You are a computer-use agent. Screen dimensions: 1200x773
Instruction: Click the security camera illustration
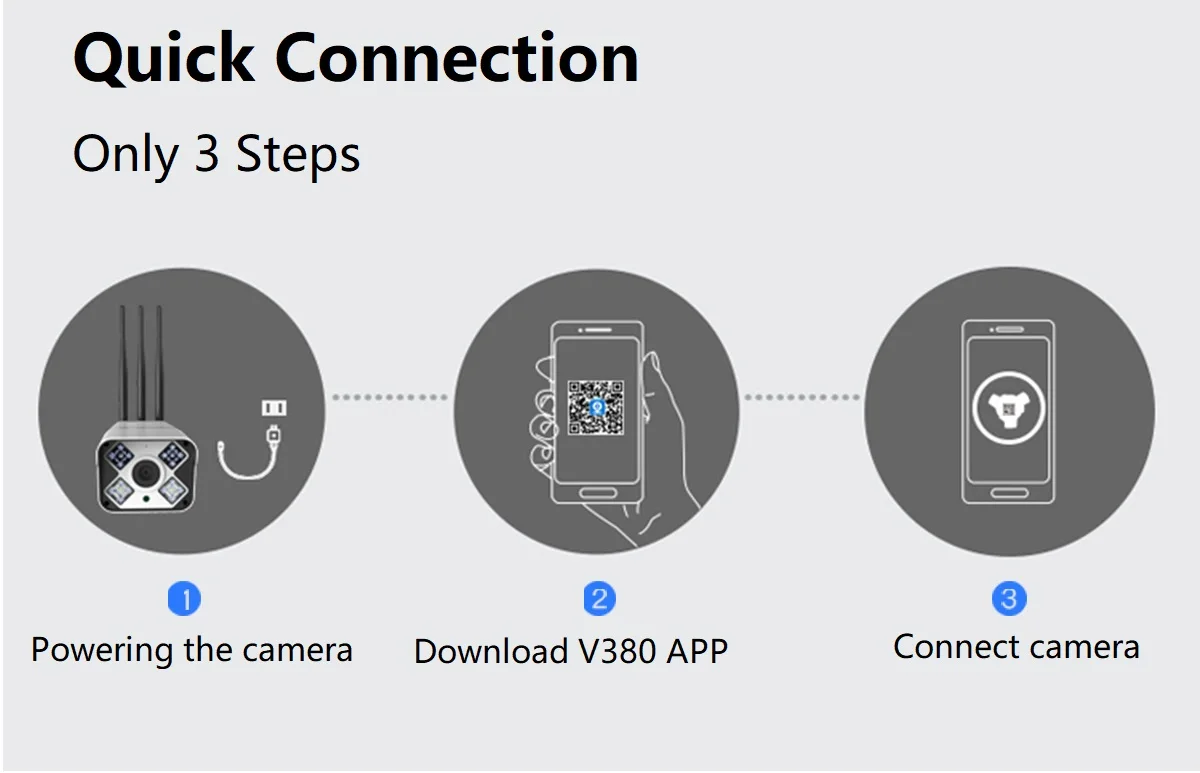click(147, 410)
